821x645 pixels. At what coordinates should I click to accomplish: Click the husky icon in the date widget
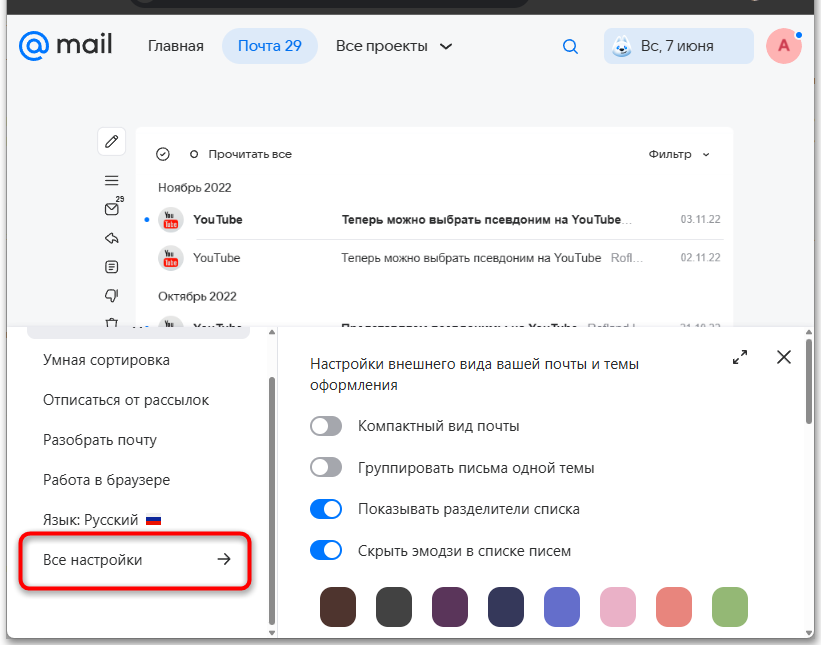click(622, 46)
